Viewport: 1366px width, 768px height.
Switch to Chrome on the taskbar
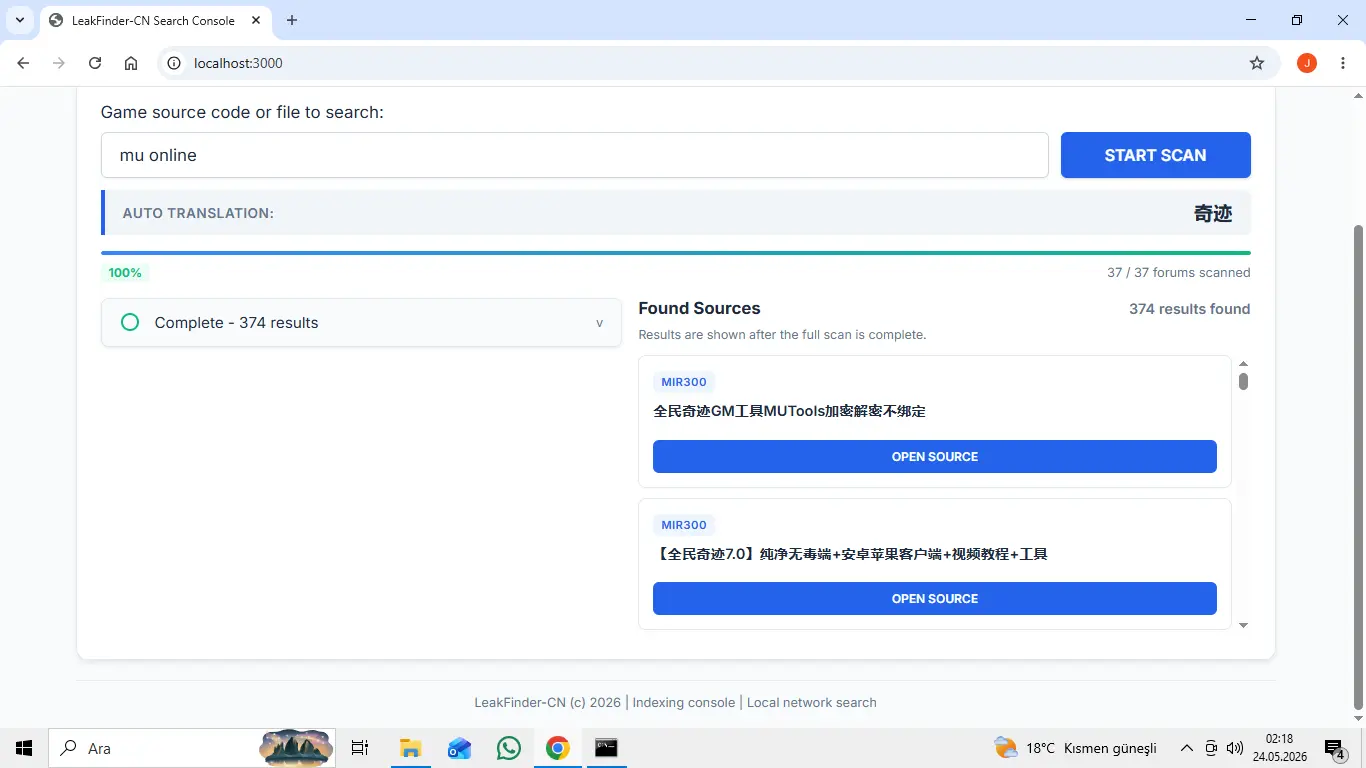(558, 748)
